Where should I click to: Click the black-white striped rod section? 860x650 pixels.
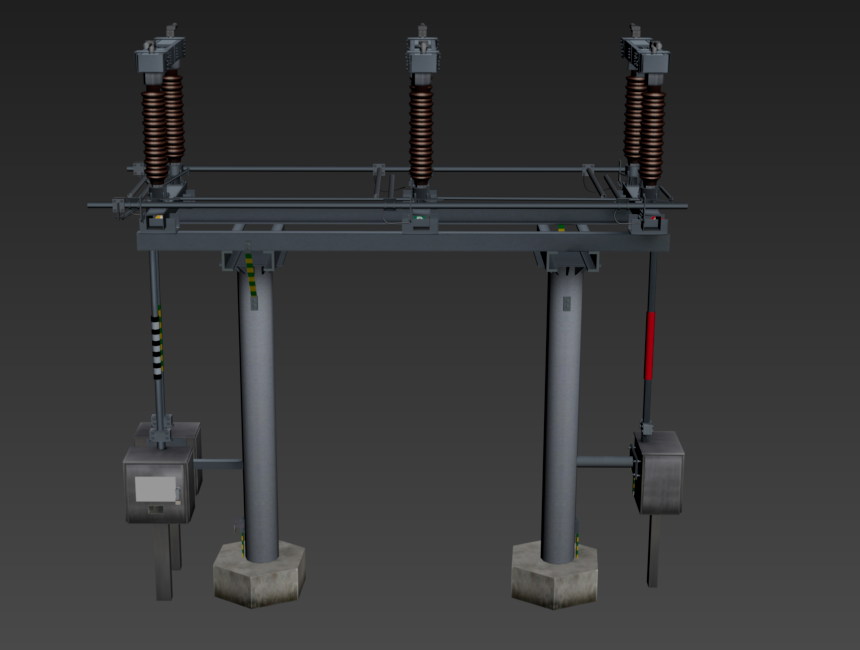(157, 342)
